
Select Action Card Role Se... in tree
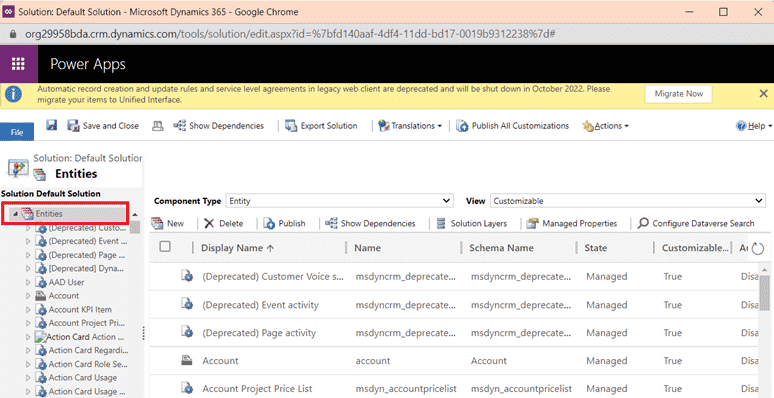88,364
